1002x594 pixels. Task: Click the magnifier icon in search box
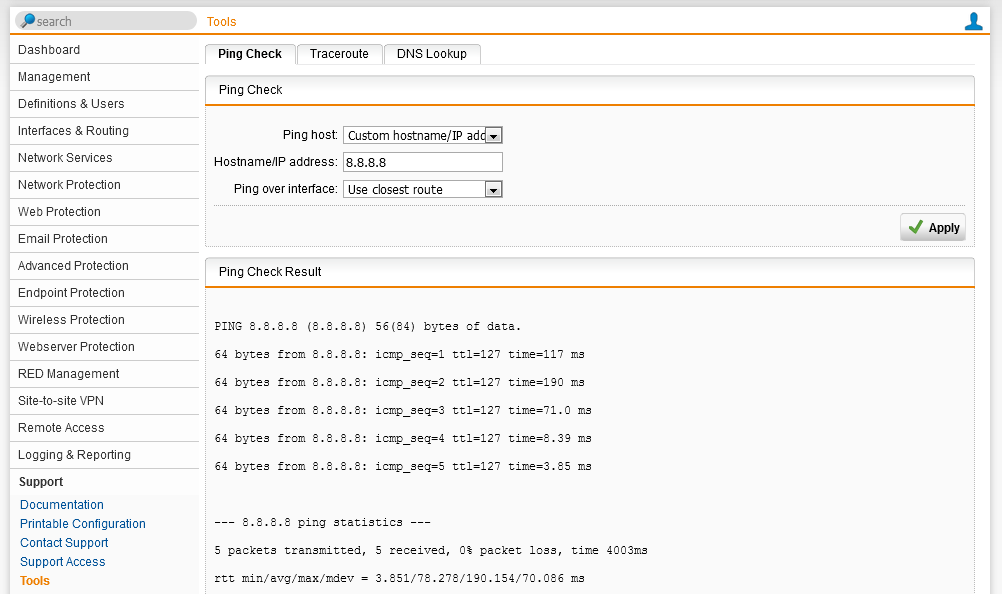tap(27, 21)
